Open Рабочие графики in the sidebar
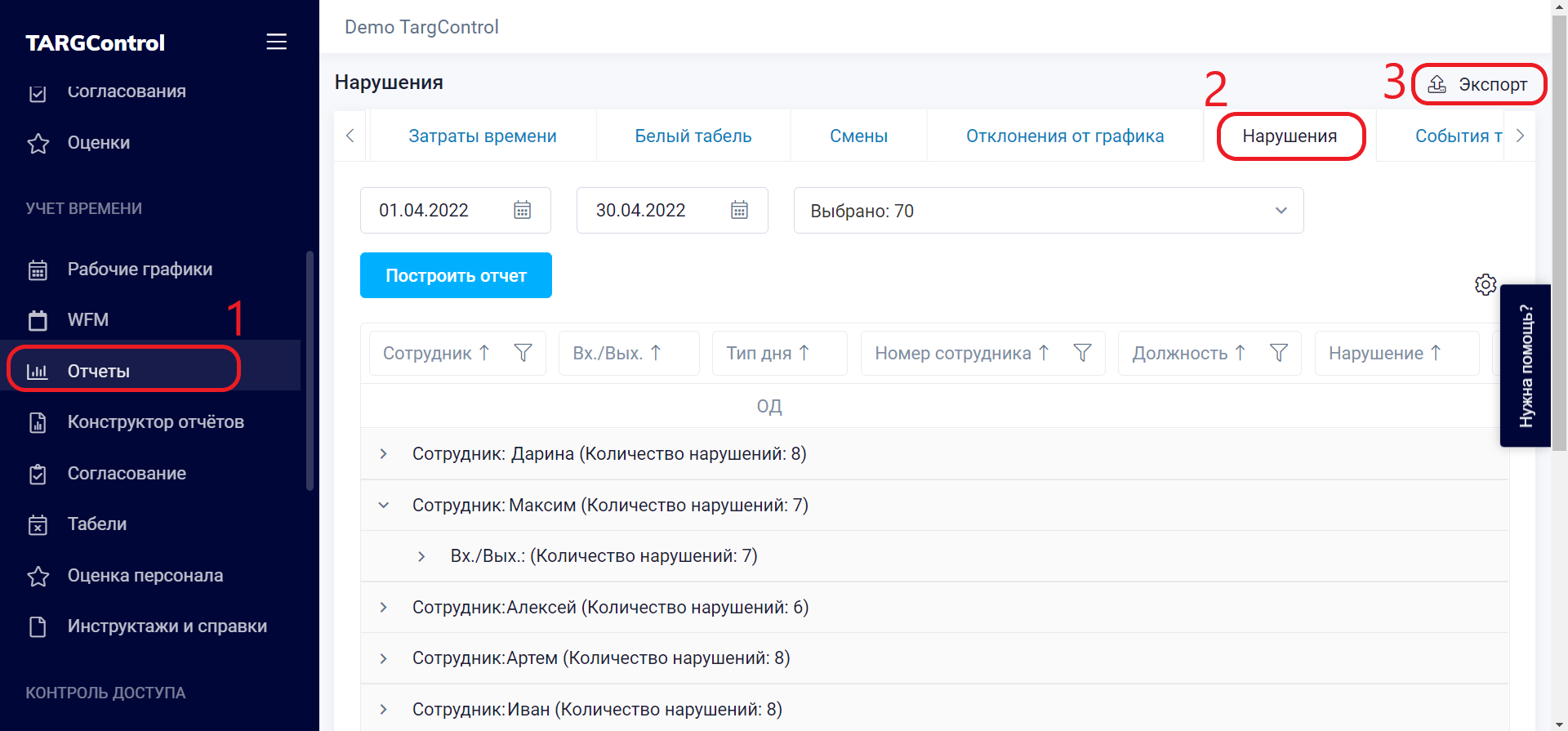Screen dimensions: 1568x731 coord(140,269)
